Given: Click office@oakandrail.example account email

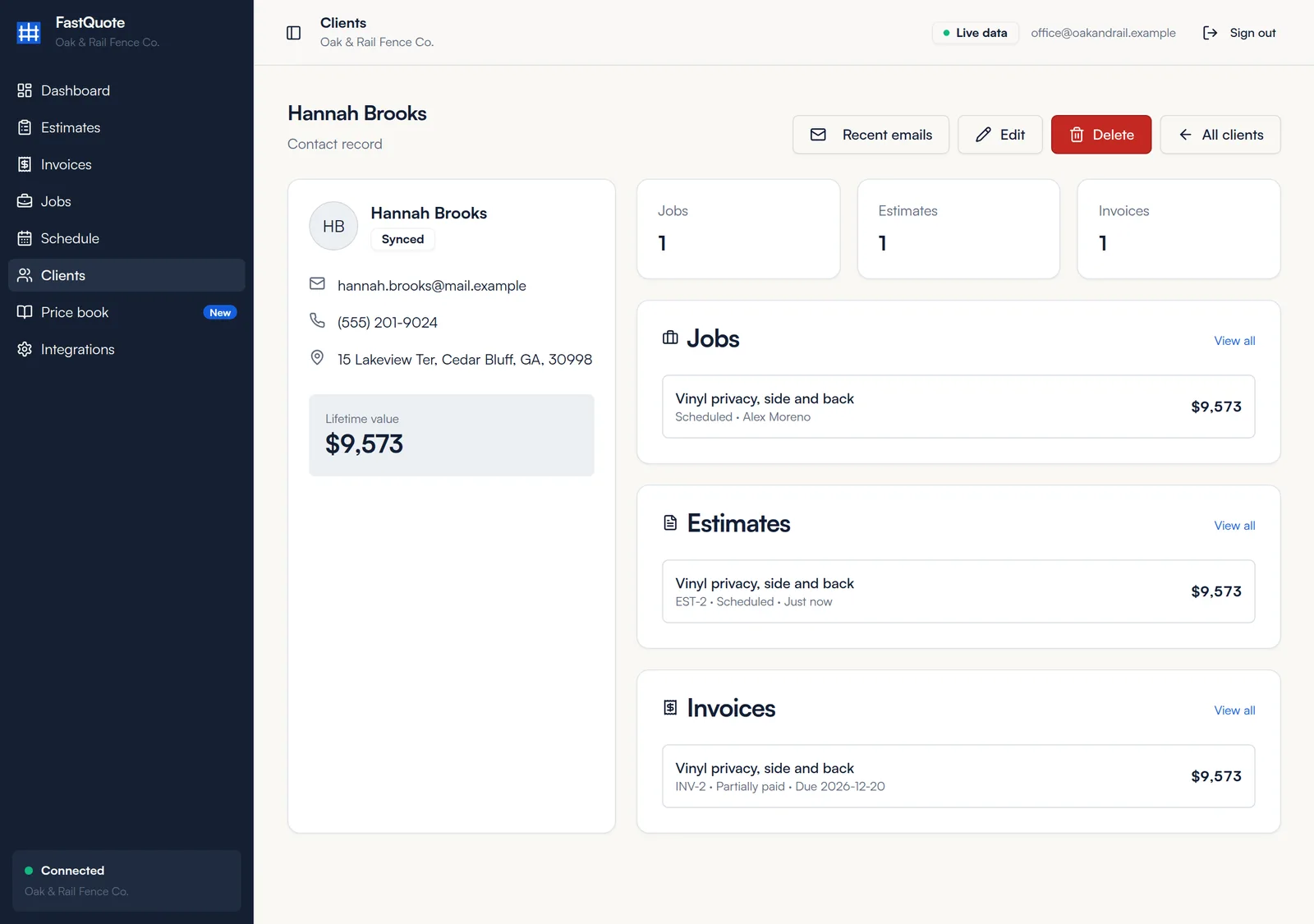Looking at the screenshot, I should [x=1103, y=33].
